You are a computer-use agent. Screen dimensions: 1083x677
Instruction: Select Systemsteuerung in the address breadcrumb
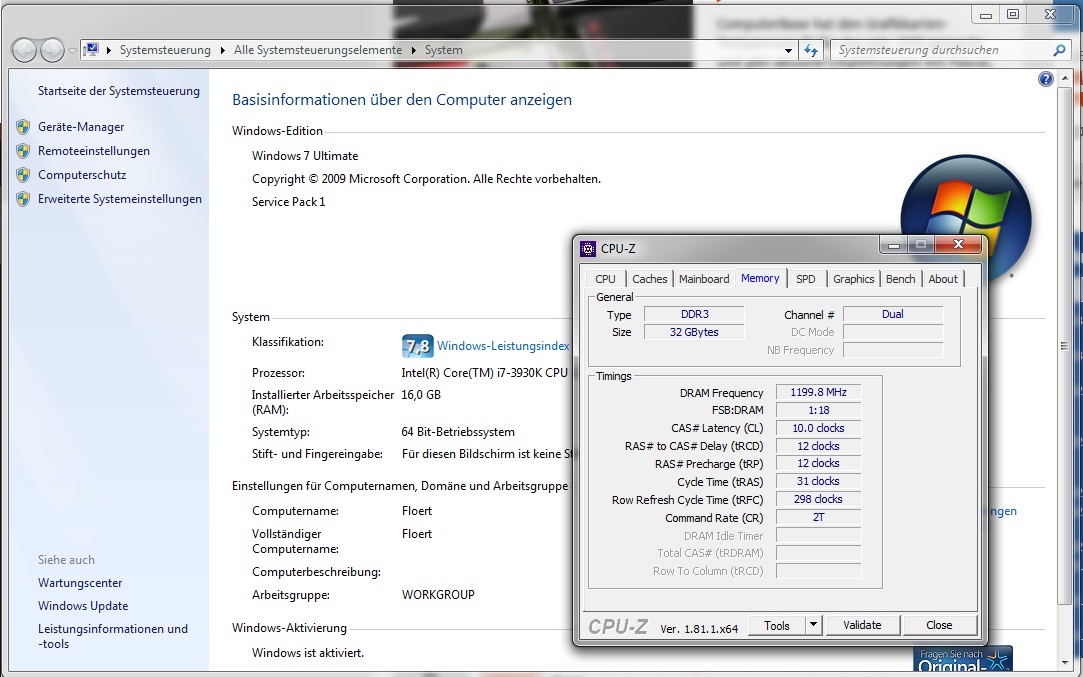[x=165, y=50]
